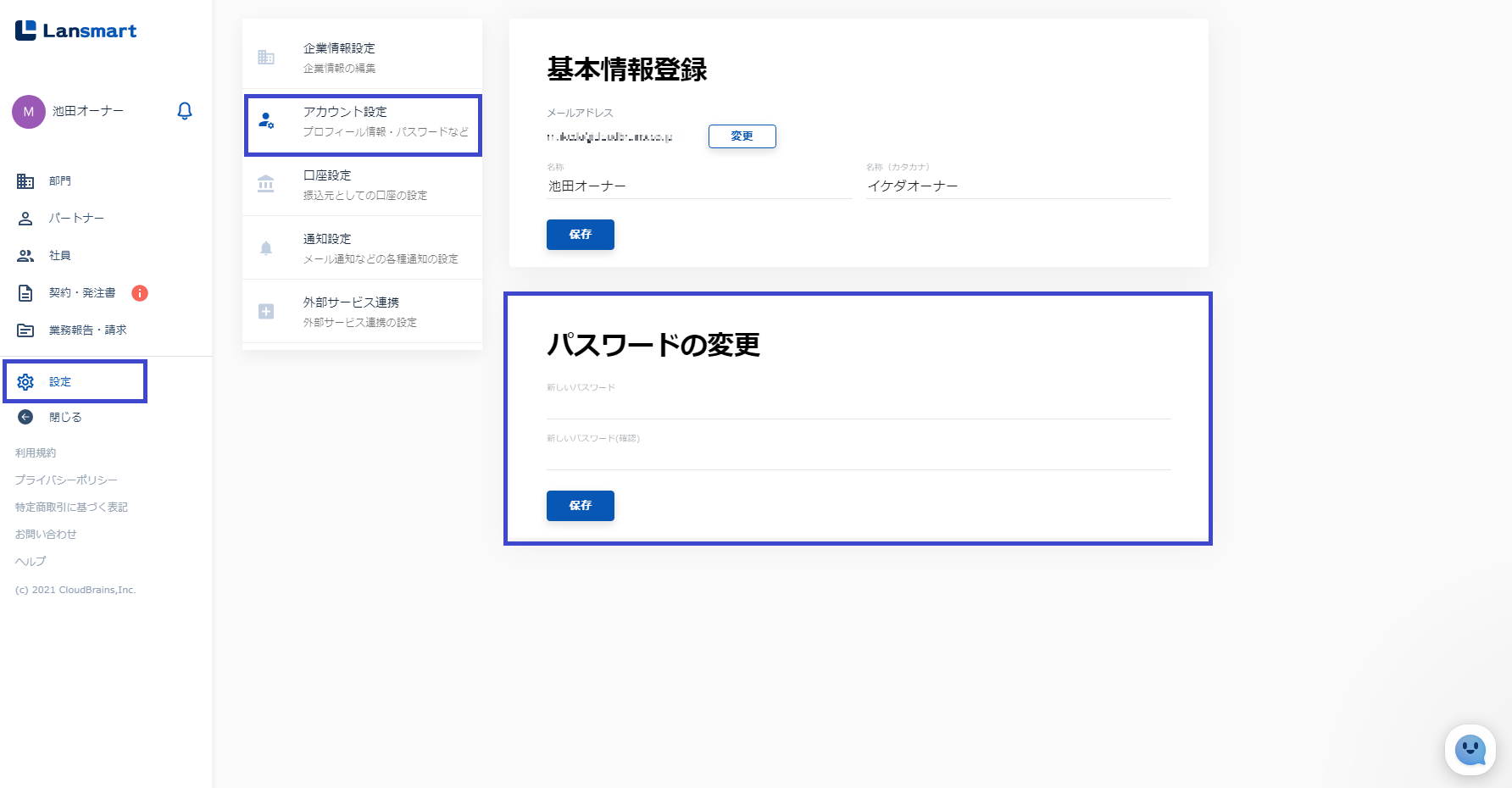Open the chat assistant bubble icon

(x=1470, y=749)
